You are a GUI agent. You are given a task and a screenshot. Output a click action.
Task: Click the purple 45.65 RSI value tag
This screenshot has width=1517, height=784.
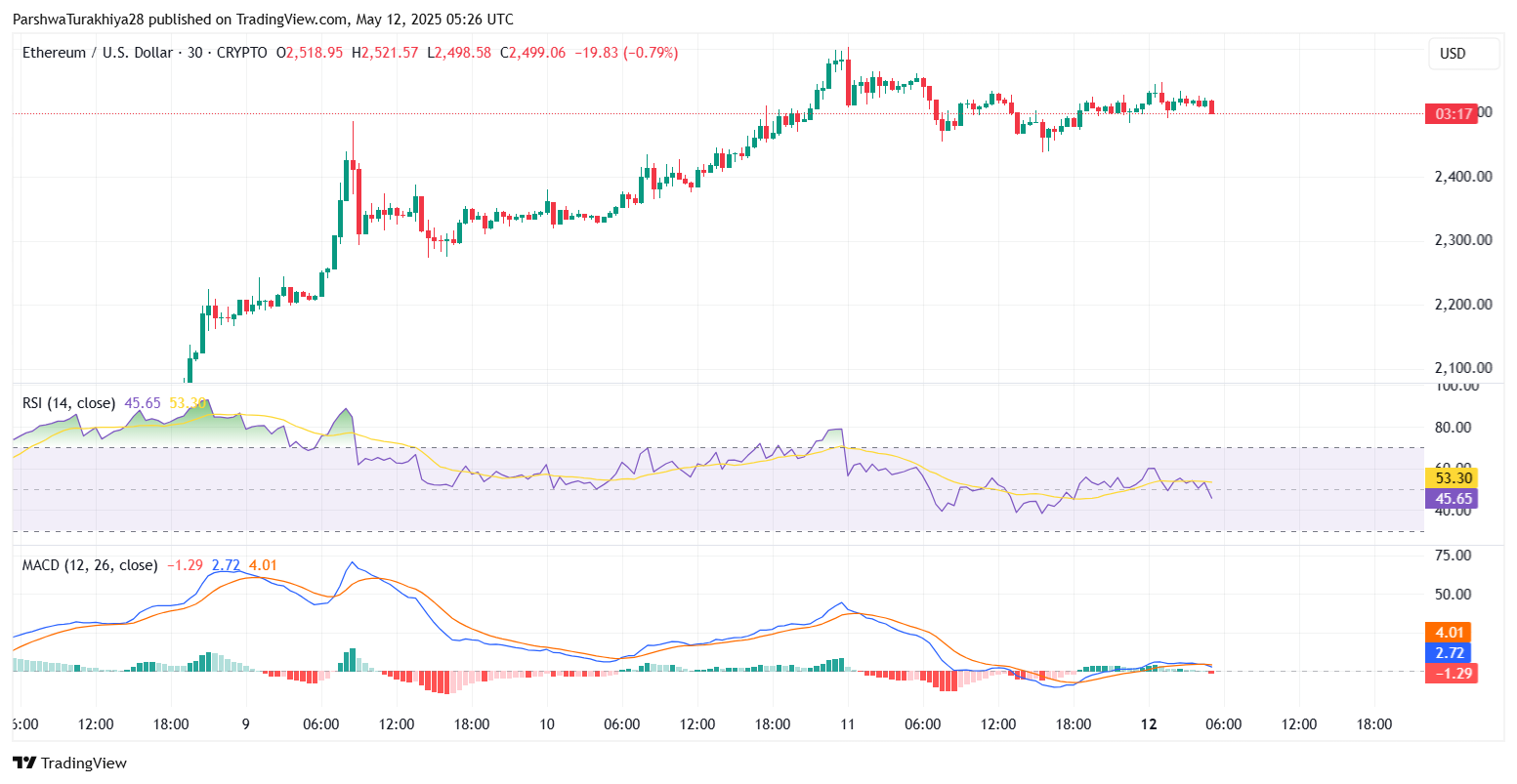tap(1451, 499)
